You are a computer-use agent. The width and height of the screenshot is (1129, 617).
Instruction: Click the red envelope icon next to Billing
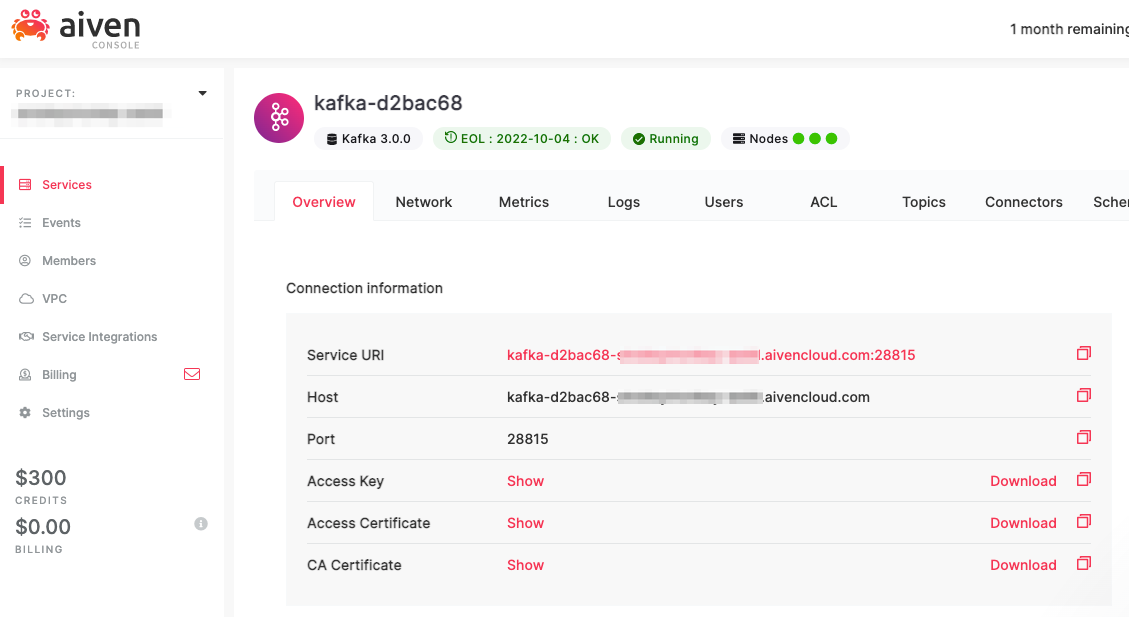click(191, 374)
